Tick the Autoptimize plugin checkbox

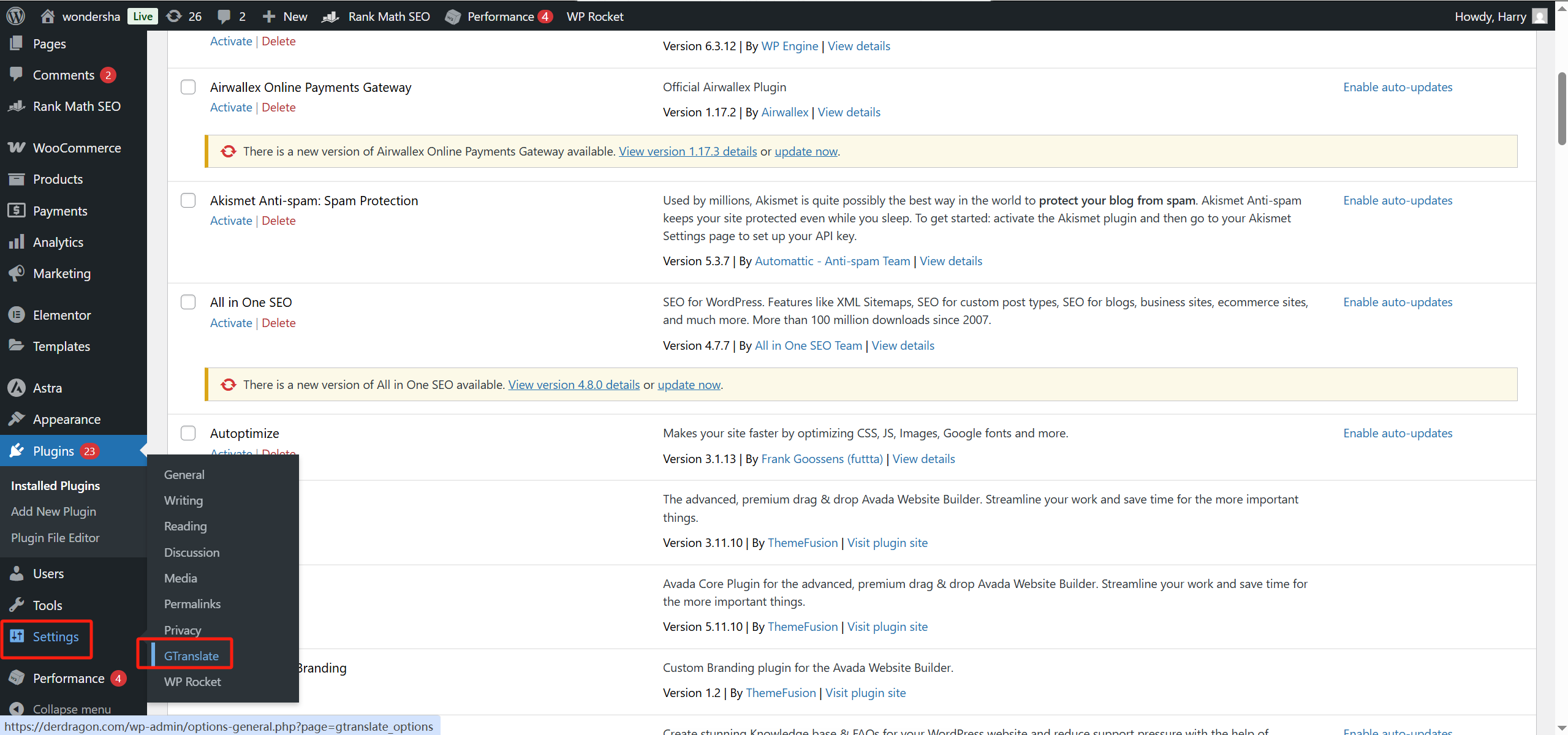[188, 433]
